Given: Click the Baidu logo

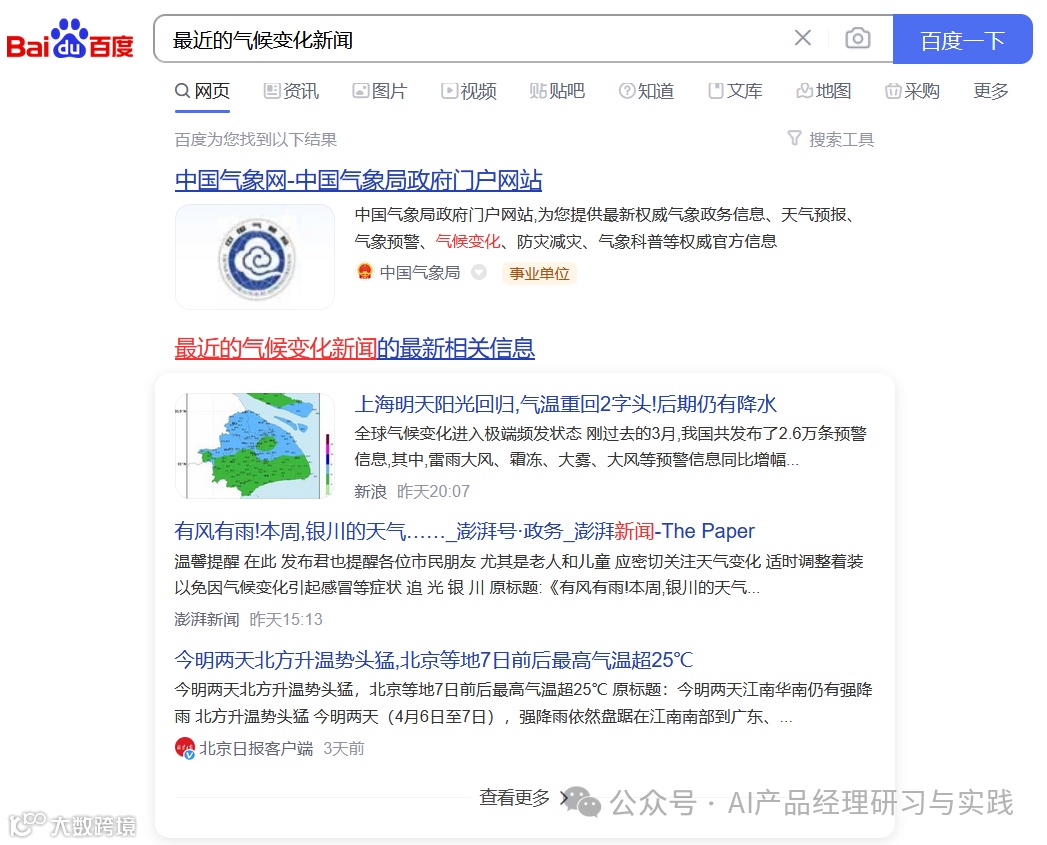Looking at the screenshot, I should [70, 39].
